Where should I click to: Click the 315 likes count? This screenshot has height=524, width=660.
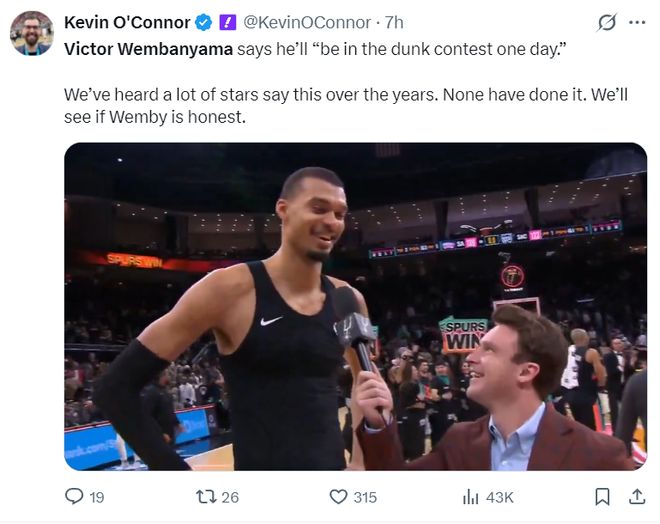[x=365, y=497]
